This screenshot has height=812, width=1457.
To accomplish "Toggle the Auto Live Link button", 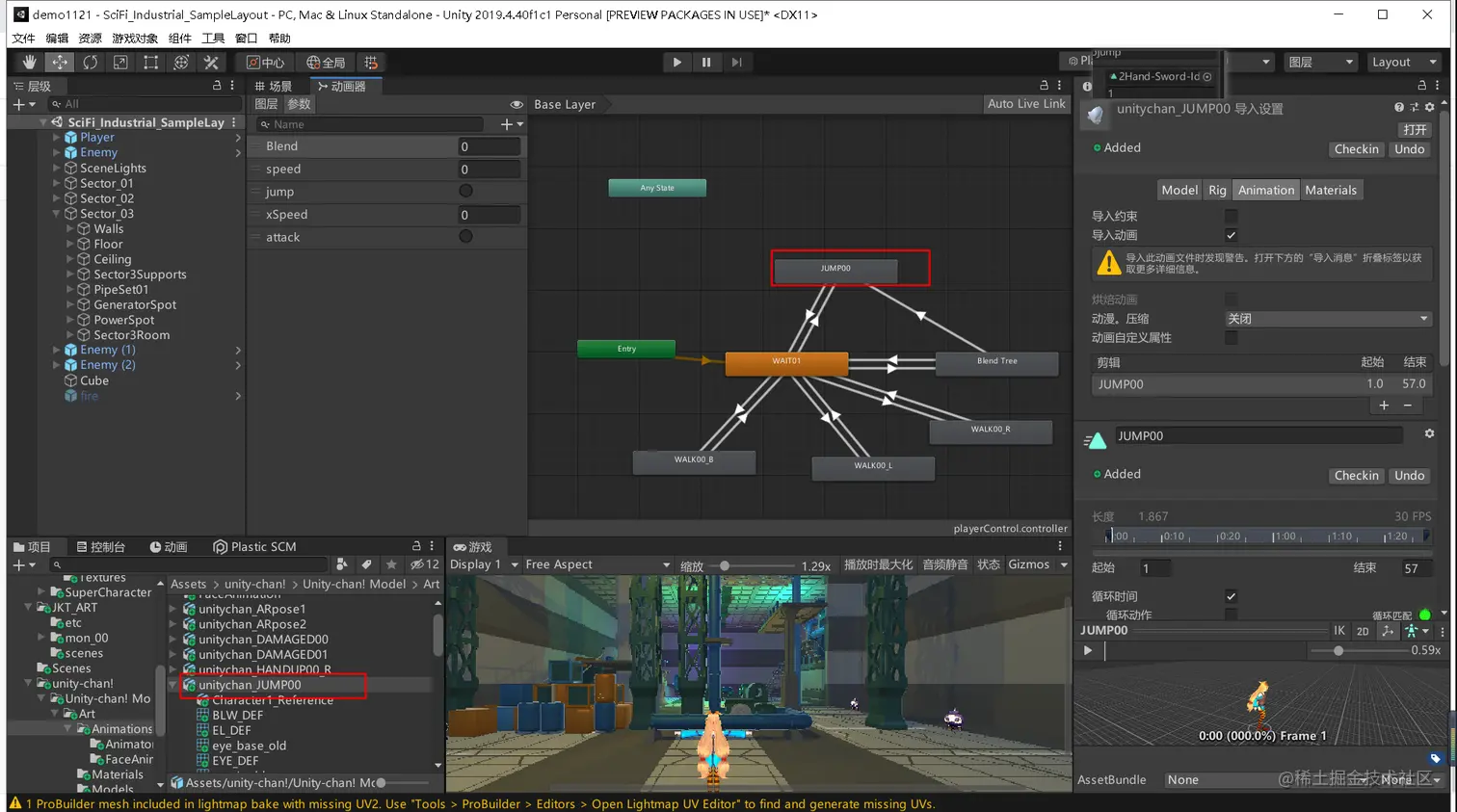I will (x=1026, y=104).
